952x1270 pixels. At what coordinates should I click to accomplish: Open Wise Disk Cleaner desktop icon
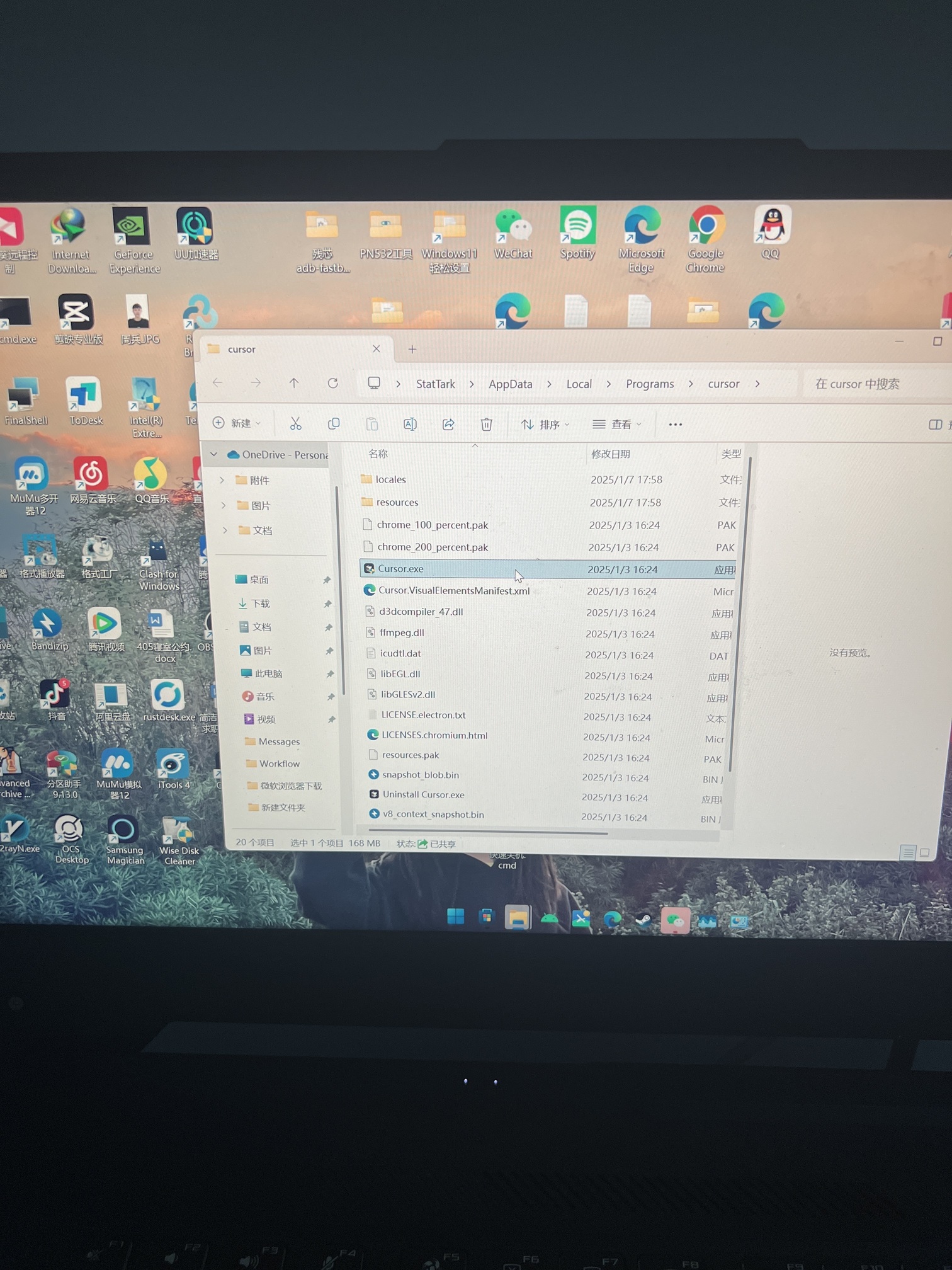[179, 841]
